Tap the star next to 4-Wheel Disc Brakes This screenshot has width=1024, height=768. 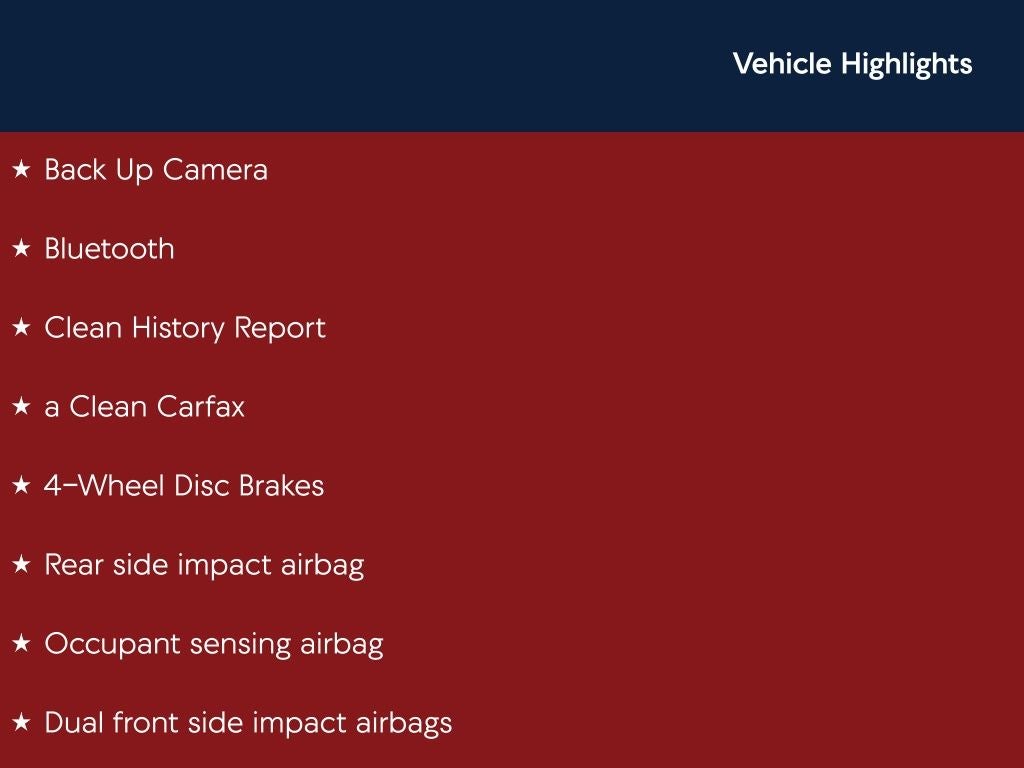tap(21, 486)
